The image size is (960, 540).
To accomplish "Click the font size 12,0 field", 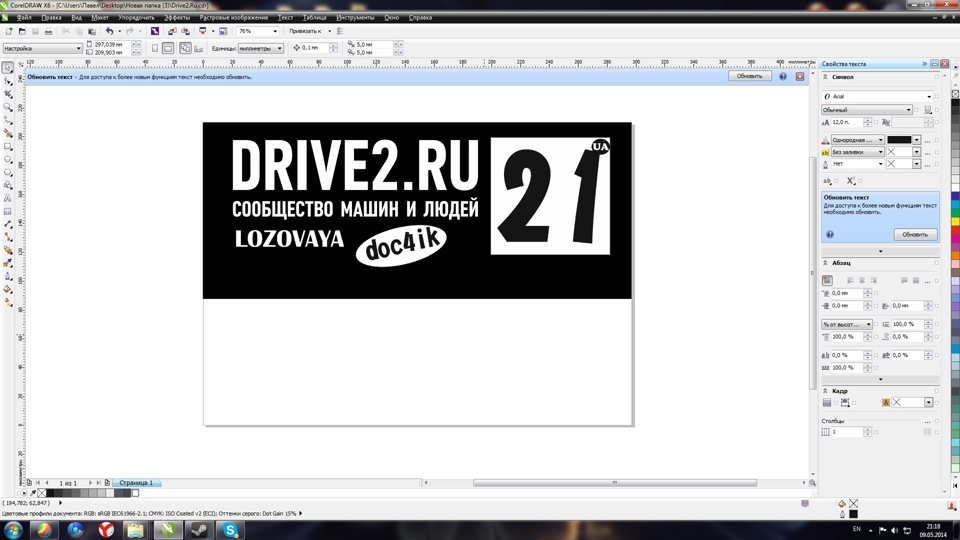I will click(847, 123).
